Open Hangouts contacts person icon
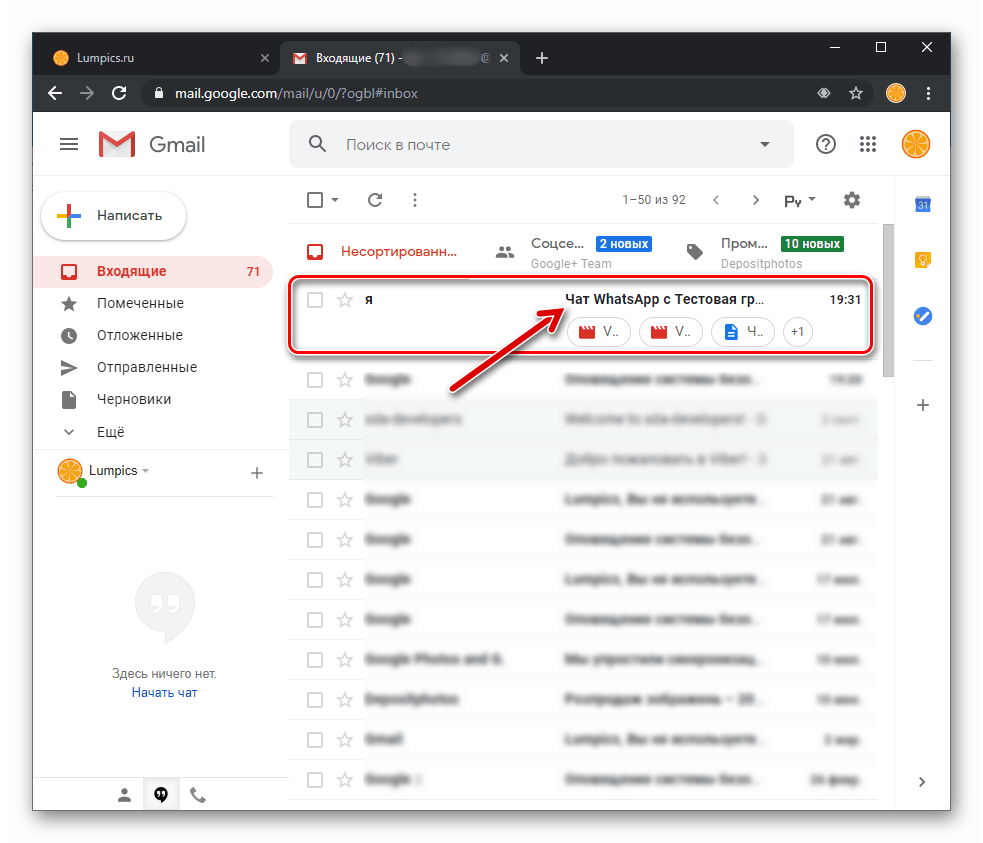 pyautogui.click(x=124, y=795)
